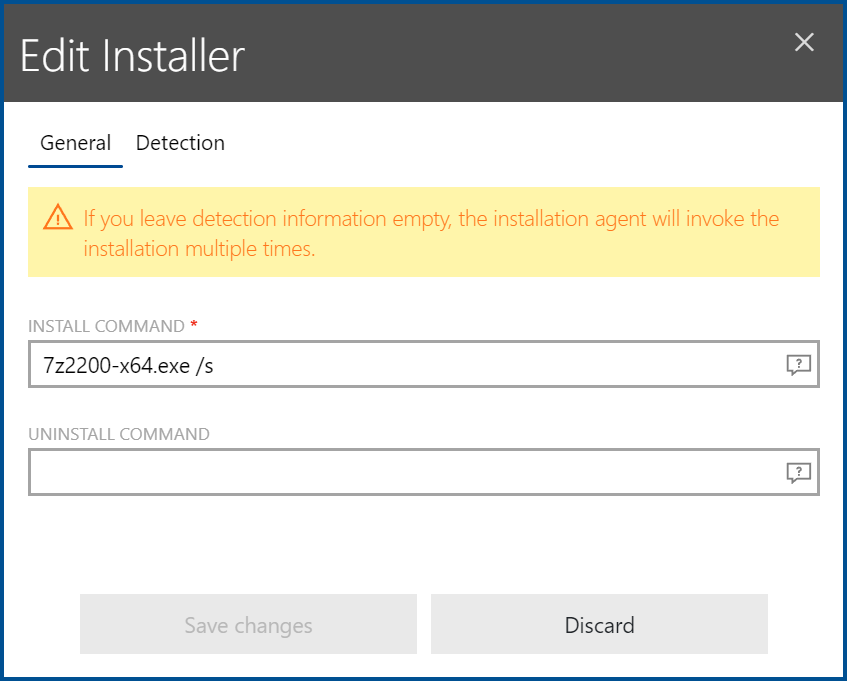The image size is (847, 681).
Task: Click the UNINSTALL COMMAND label
Action: point(119,434)
